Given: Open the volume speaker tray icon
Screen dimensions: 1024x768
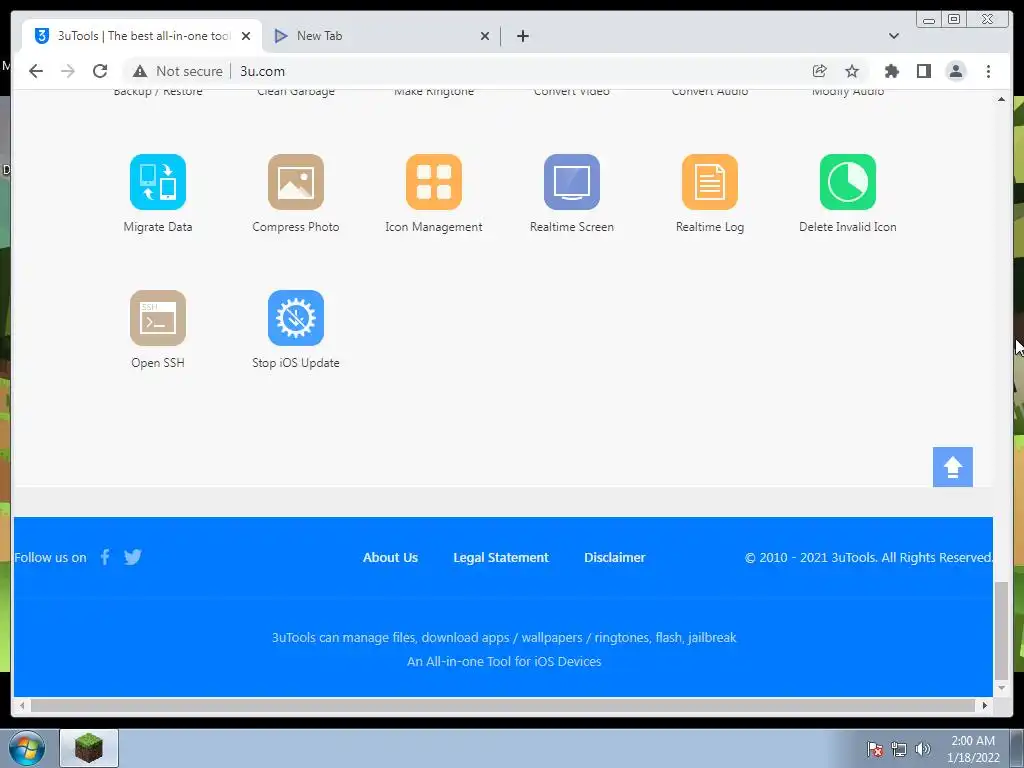Looking at the screenshot, I should click(923, 748).
